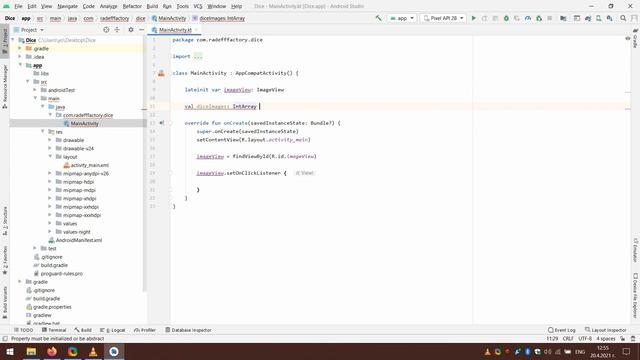Open the Windows Start menu

[x=10, y=351]
